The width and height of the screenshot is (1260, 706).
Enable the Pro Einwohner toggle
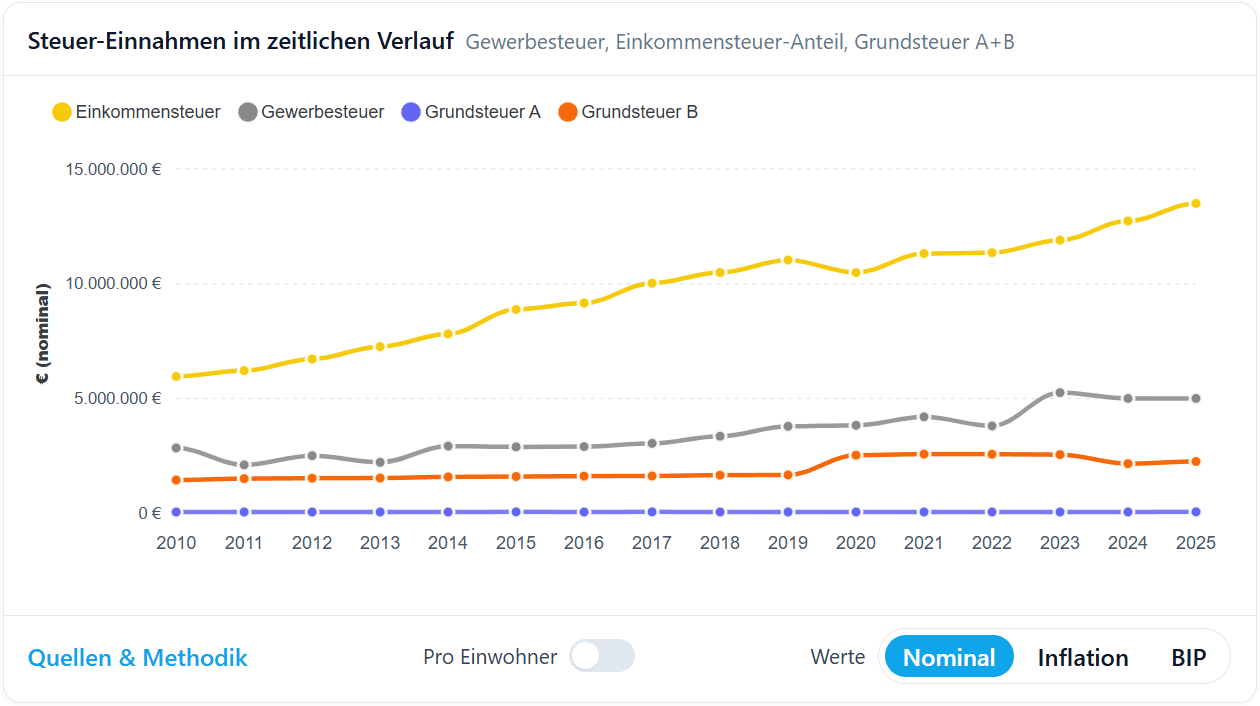pyautogui.click(x=601, y=656)
